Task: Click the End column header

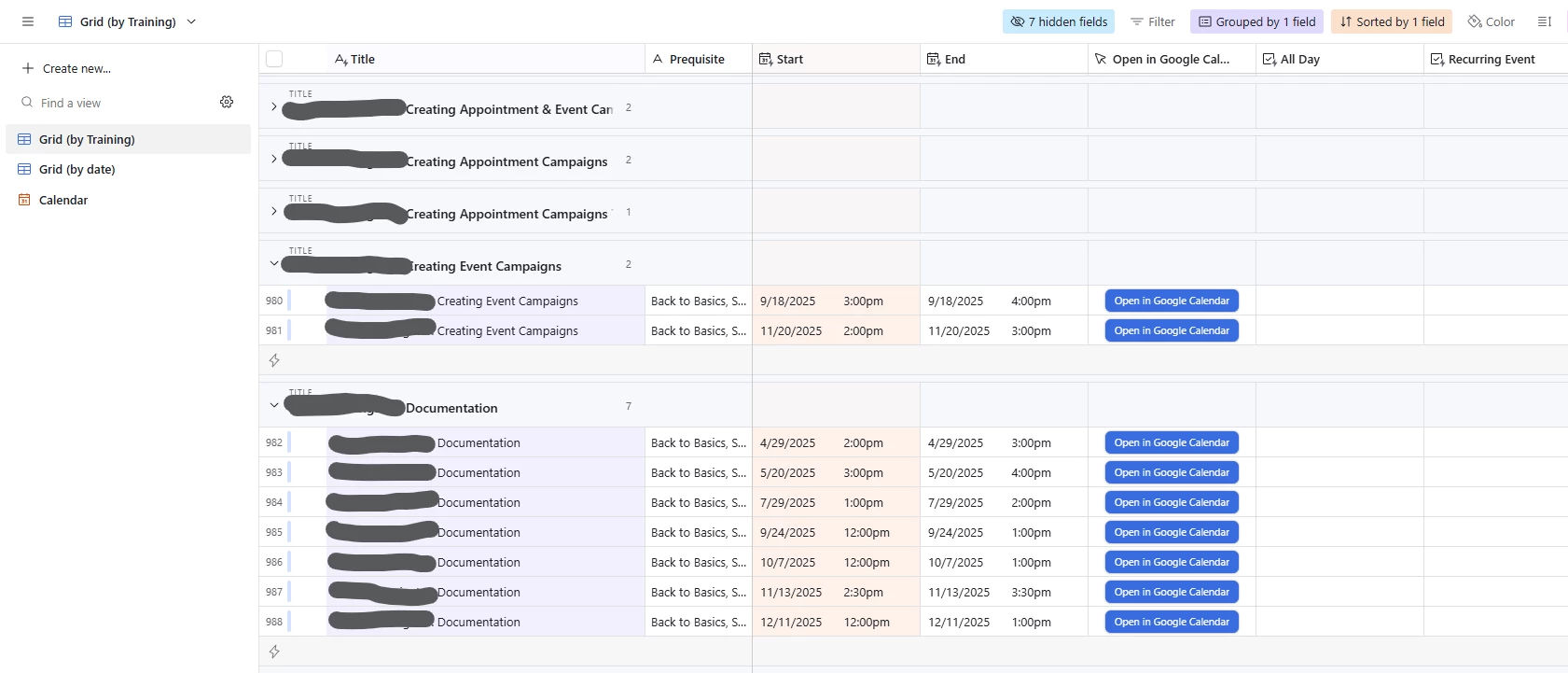Action: pos(1005,59)
